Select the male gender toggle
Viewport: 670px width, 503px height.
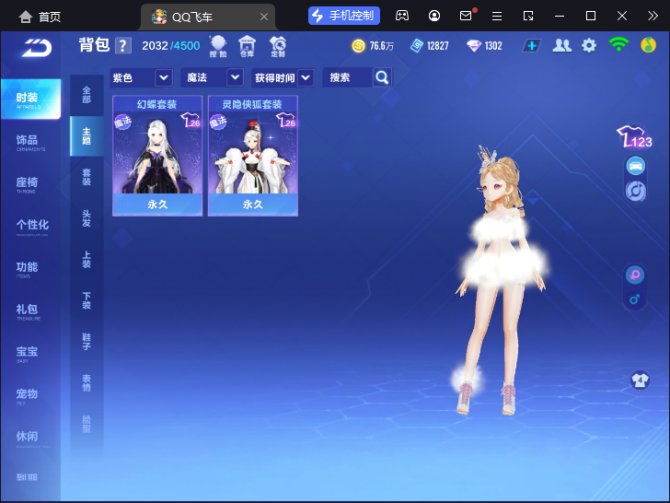(635, 299)
